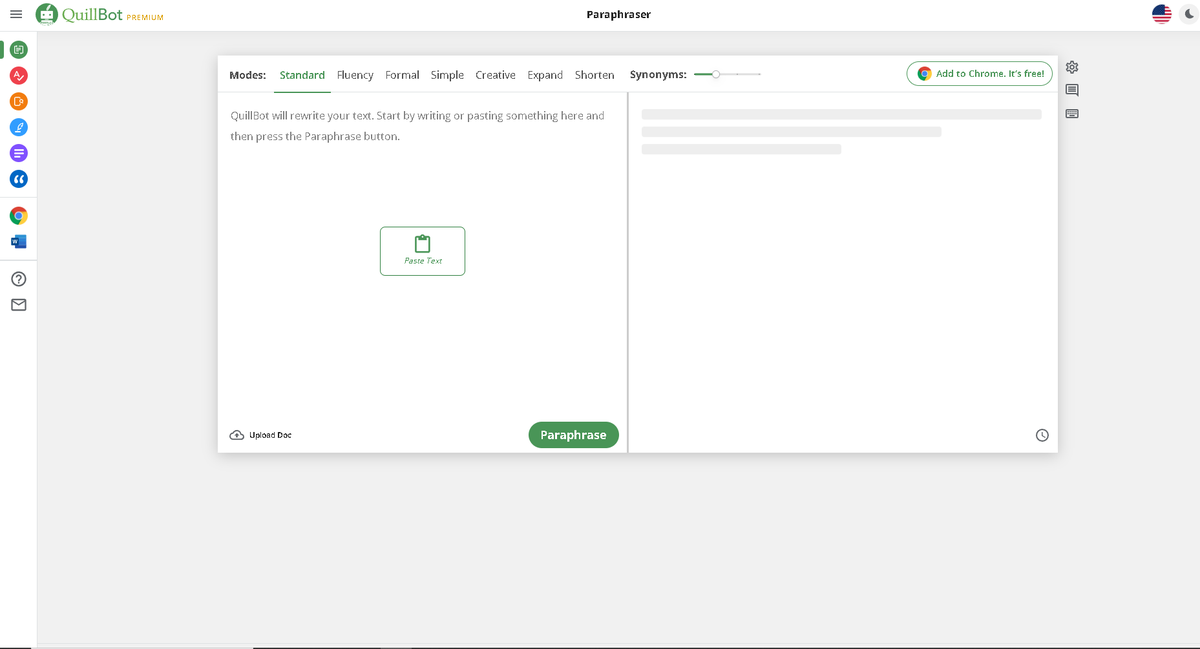The image size is (1200, 649).
Task: Click the Synonyms label
Action: click(658, 75)
